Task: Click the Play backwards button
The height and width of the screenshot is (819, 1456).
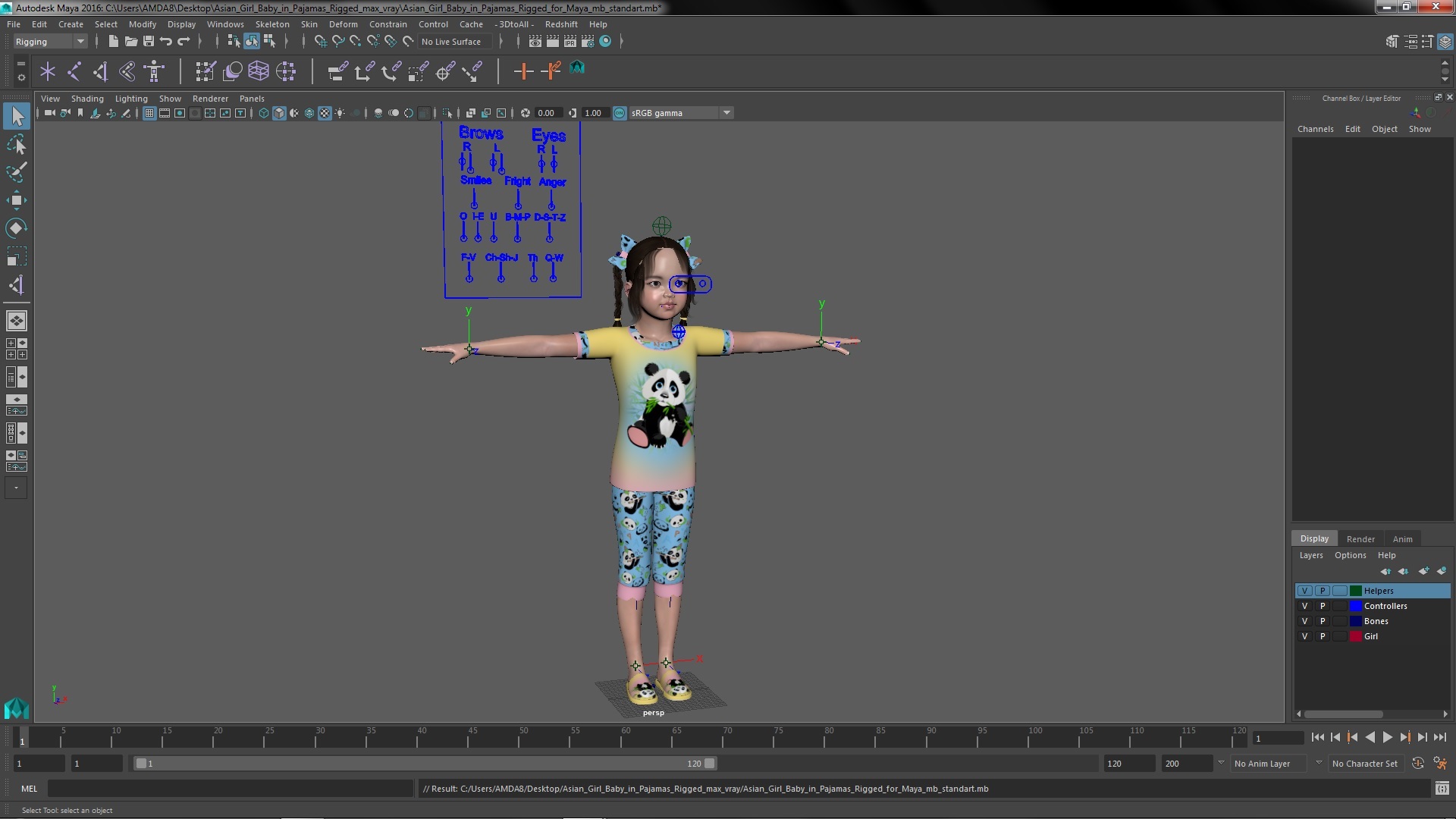Action: tap(1370, 737)
